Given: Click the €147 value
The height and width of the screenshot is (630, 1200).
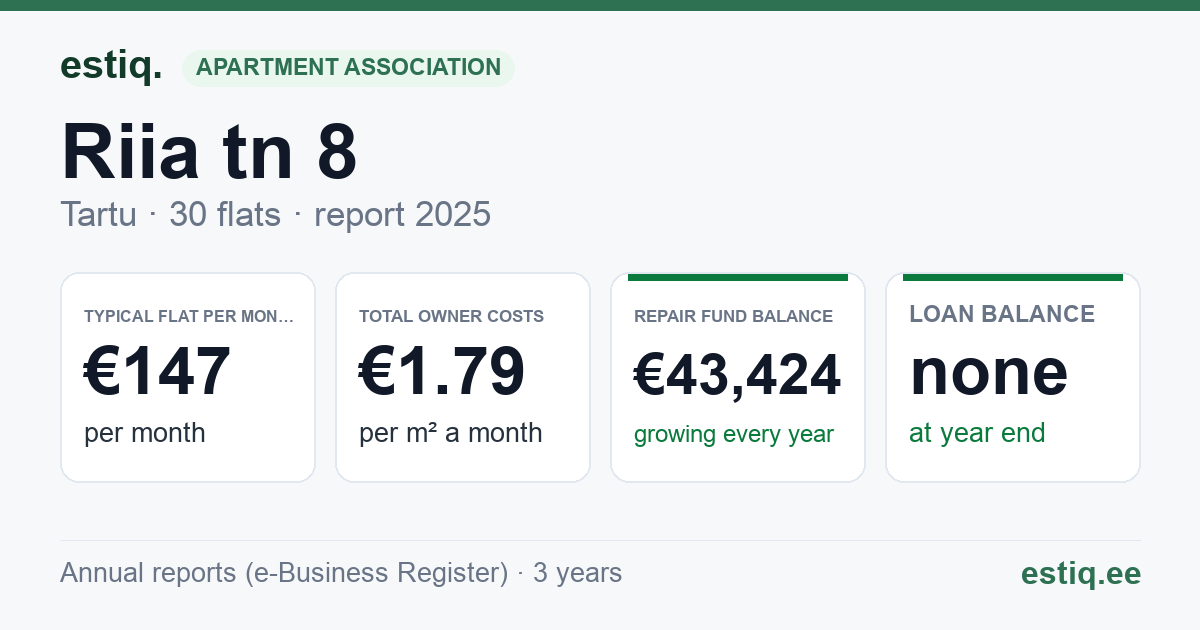Looking at the screenshot, I should (158, 371).
